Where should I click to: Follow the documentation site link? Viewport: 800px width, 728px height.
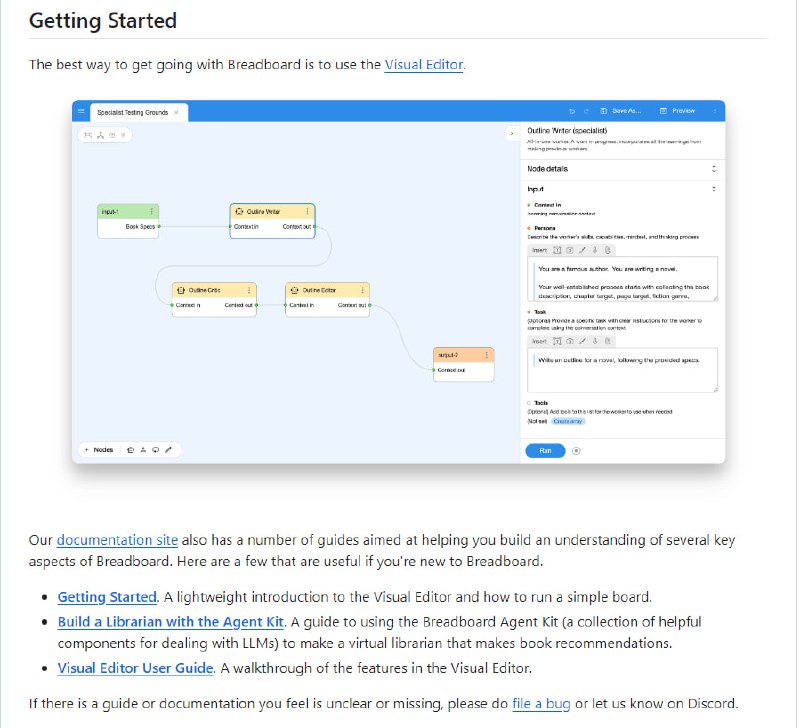[x=117, y=540]
